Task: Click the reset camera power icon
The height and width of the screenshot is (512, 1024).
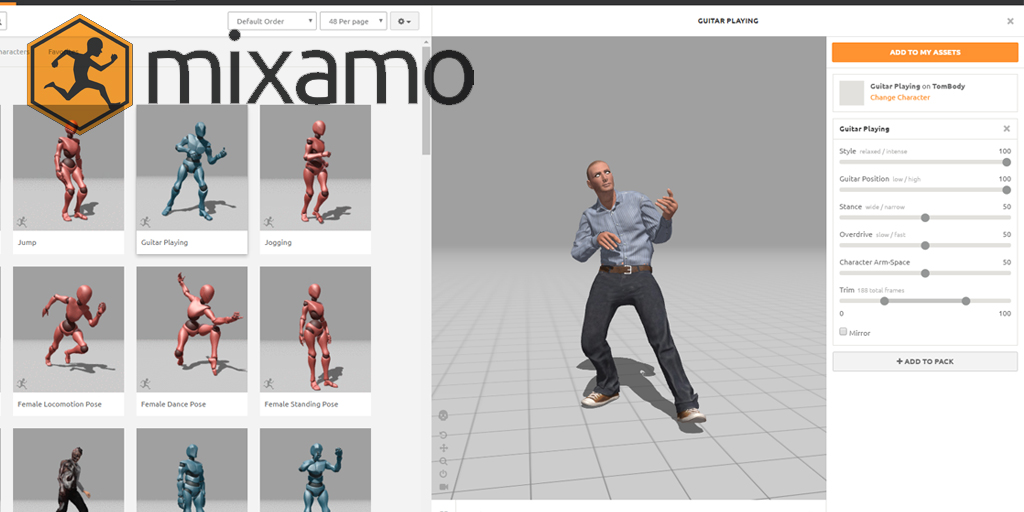Action: tap(443, 474)
